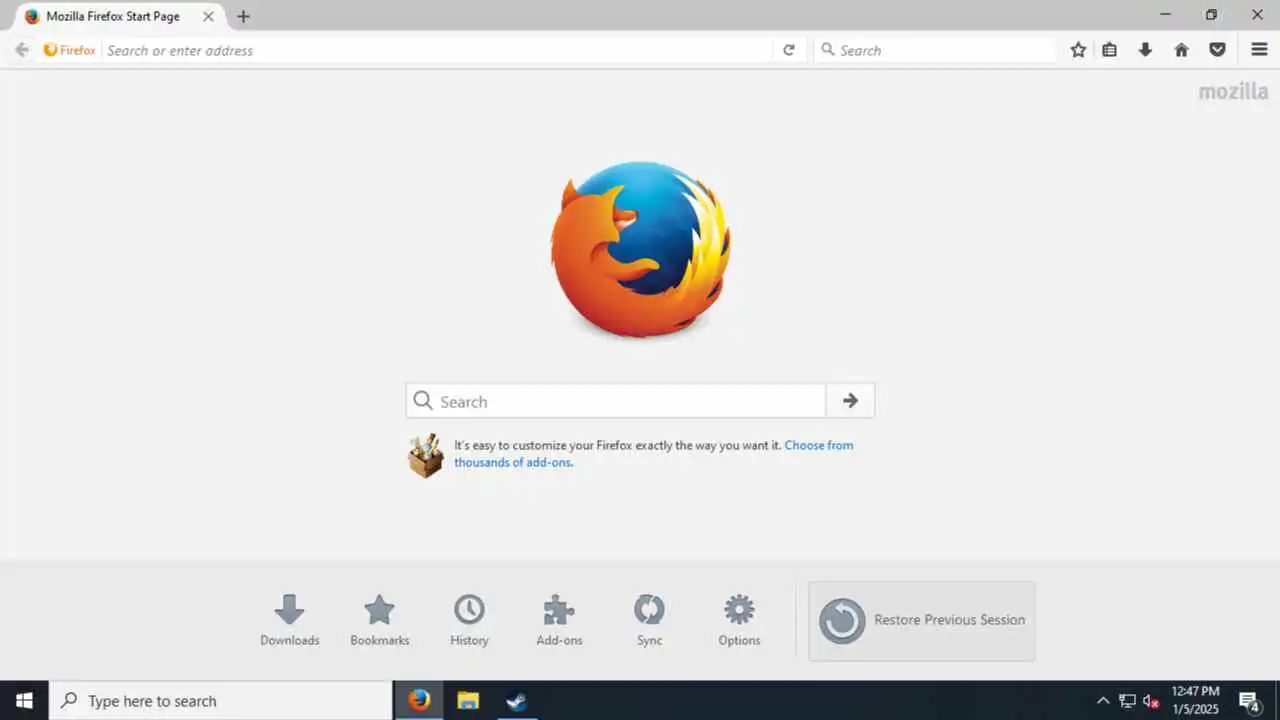Open the clock showing 12:47 PM
This screenshot has width=1280, height=720.
pos(1196,700)
